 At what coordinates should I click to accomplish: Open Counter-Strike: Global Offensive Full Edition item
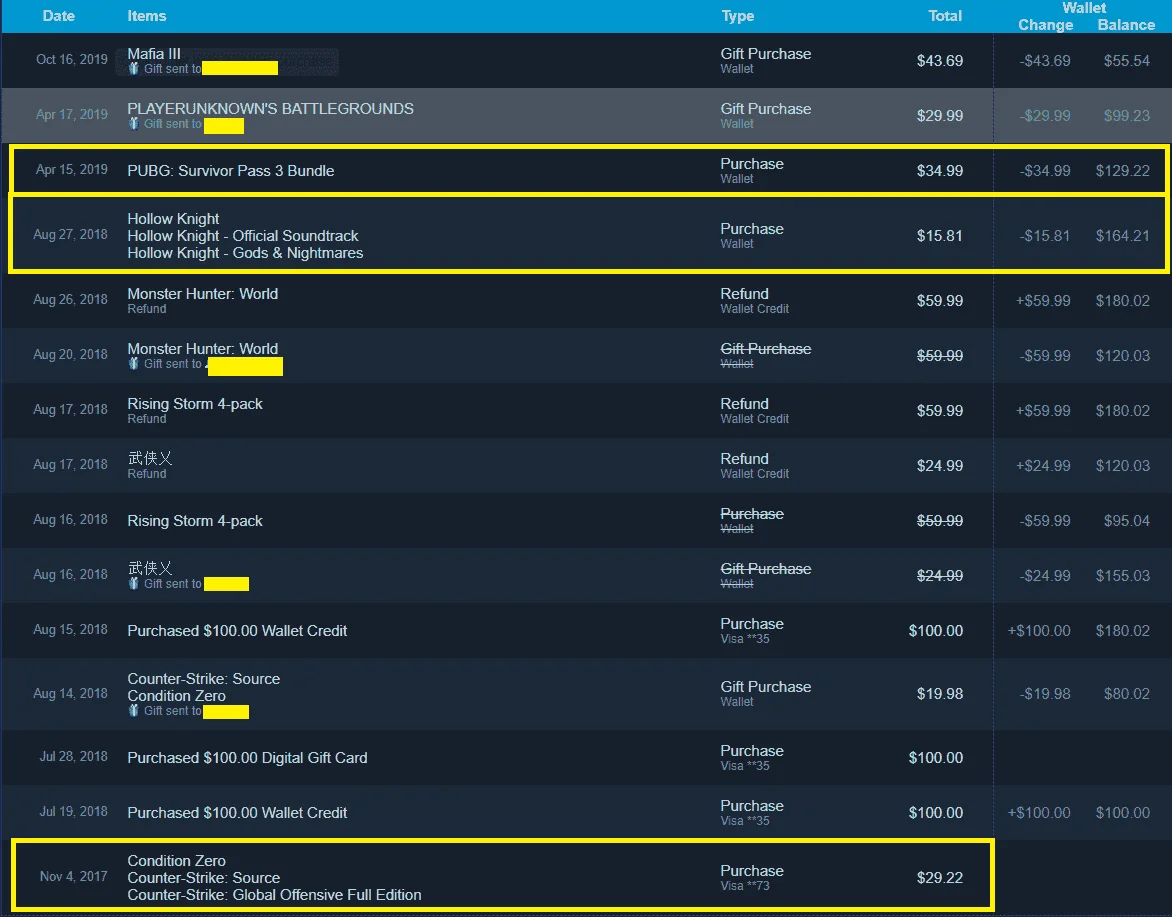point(274,895)
